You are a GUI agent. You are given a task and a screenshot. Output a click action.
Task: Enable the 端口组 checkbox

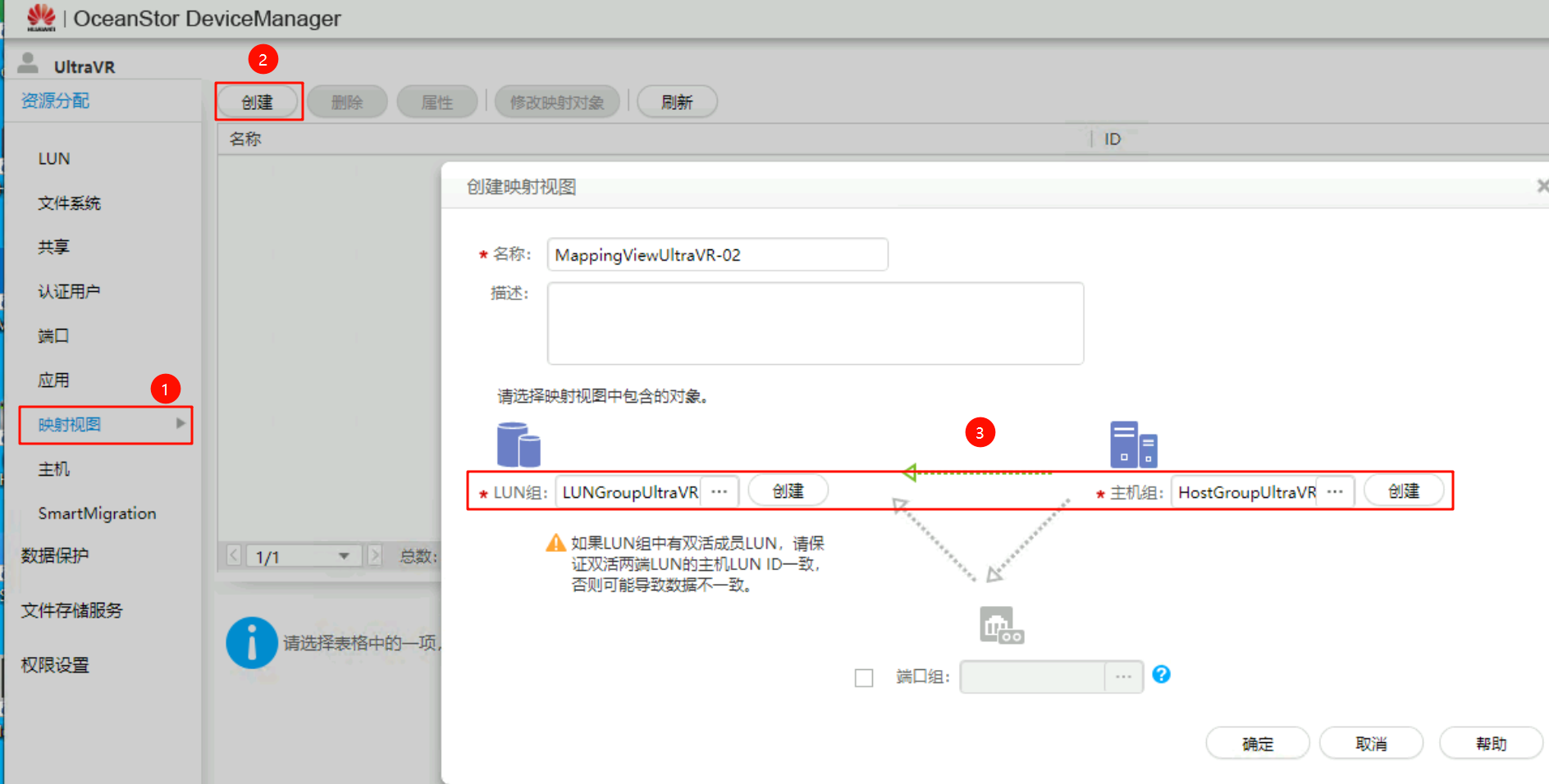coord(864,677)
